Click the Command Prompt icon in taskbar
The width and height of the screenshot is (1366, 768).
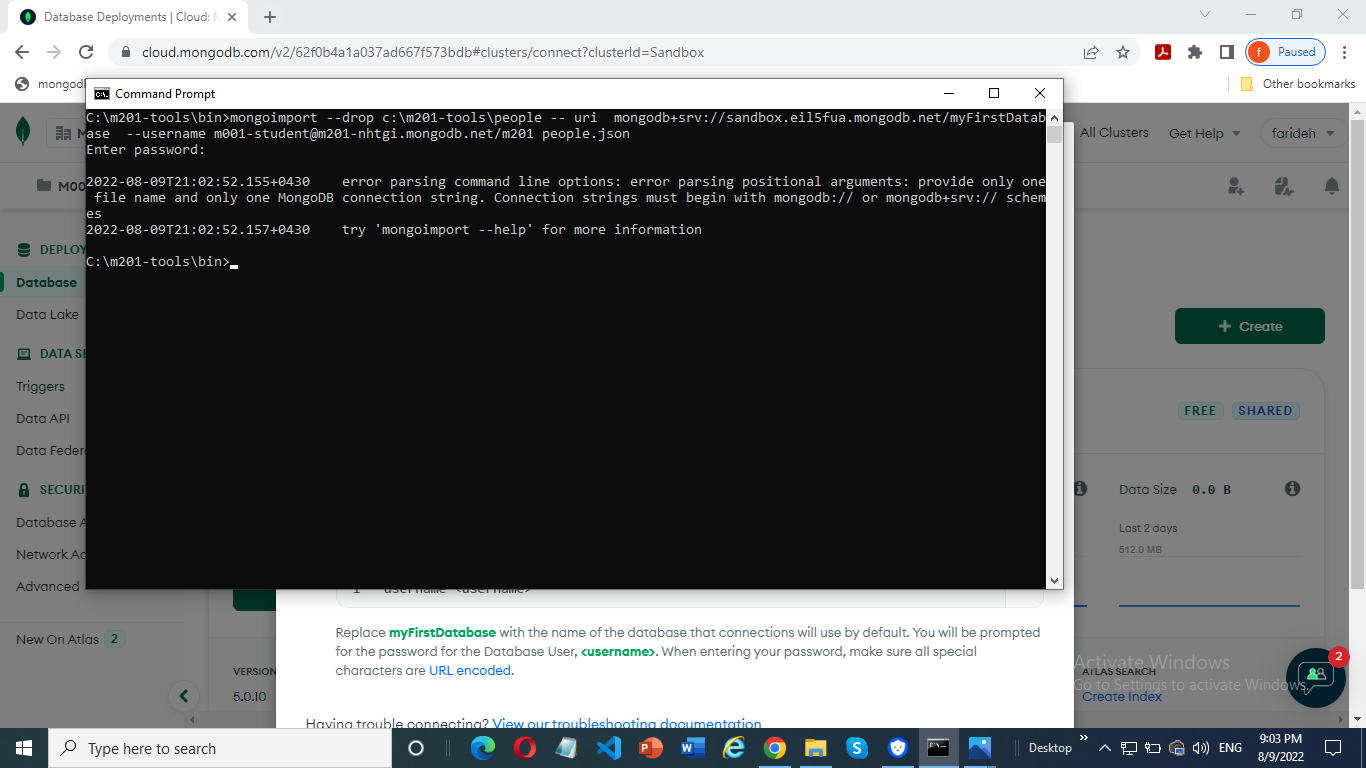tap(937, 747)
